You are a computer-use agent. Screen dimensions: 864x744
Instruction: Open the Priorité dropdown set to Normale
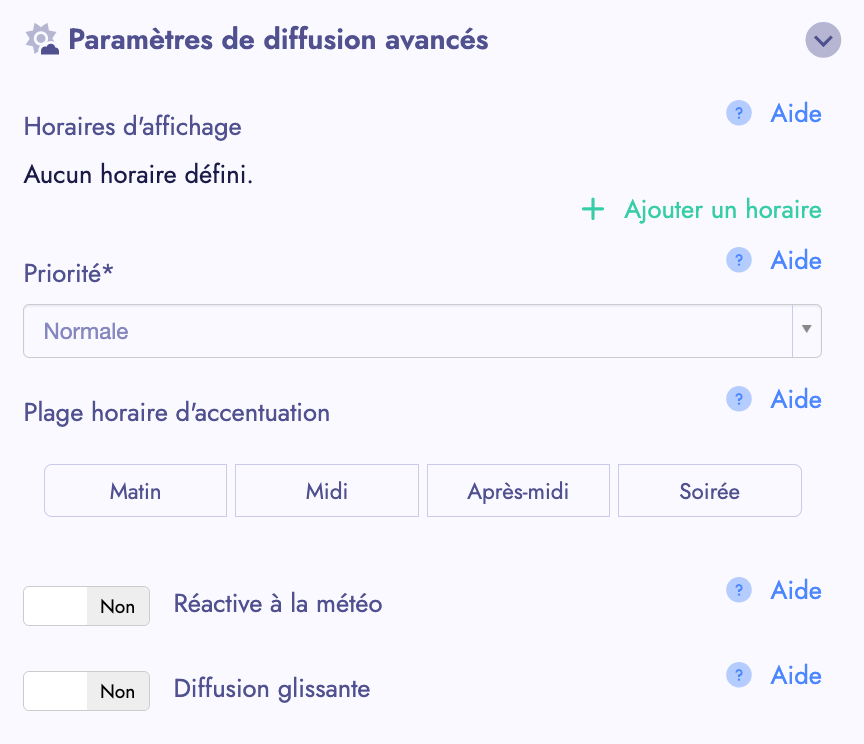[x=407, y=331]
